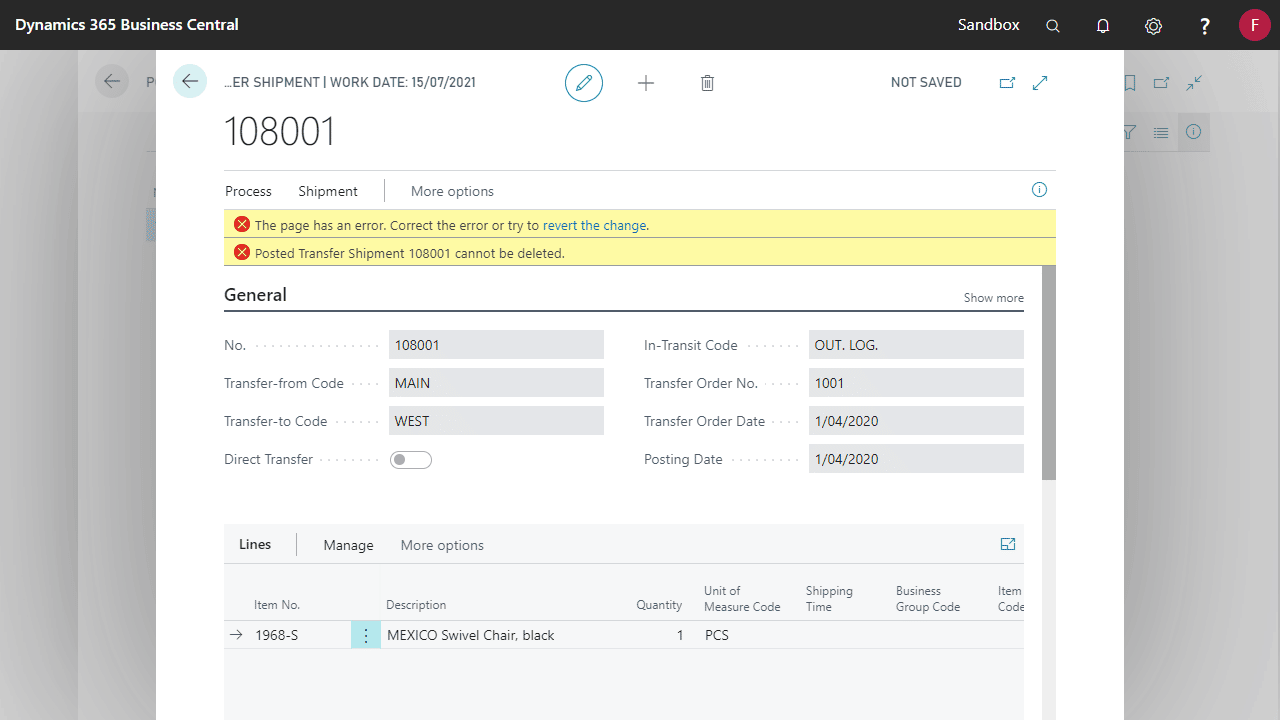1280x720 pixels.
Task: Click the collapse arrows icon in the background page
Action: coord(1194,83)
